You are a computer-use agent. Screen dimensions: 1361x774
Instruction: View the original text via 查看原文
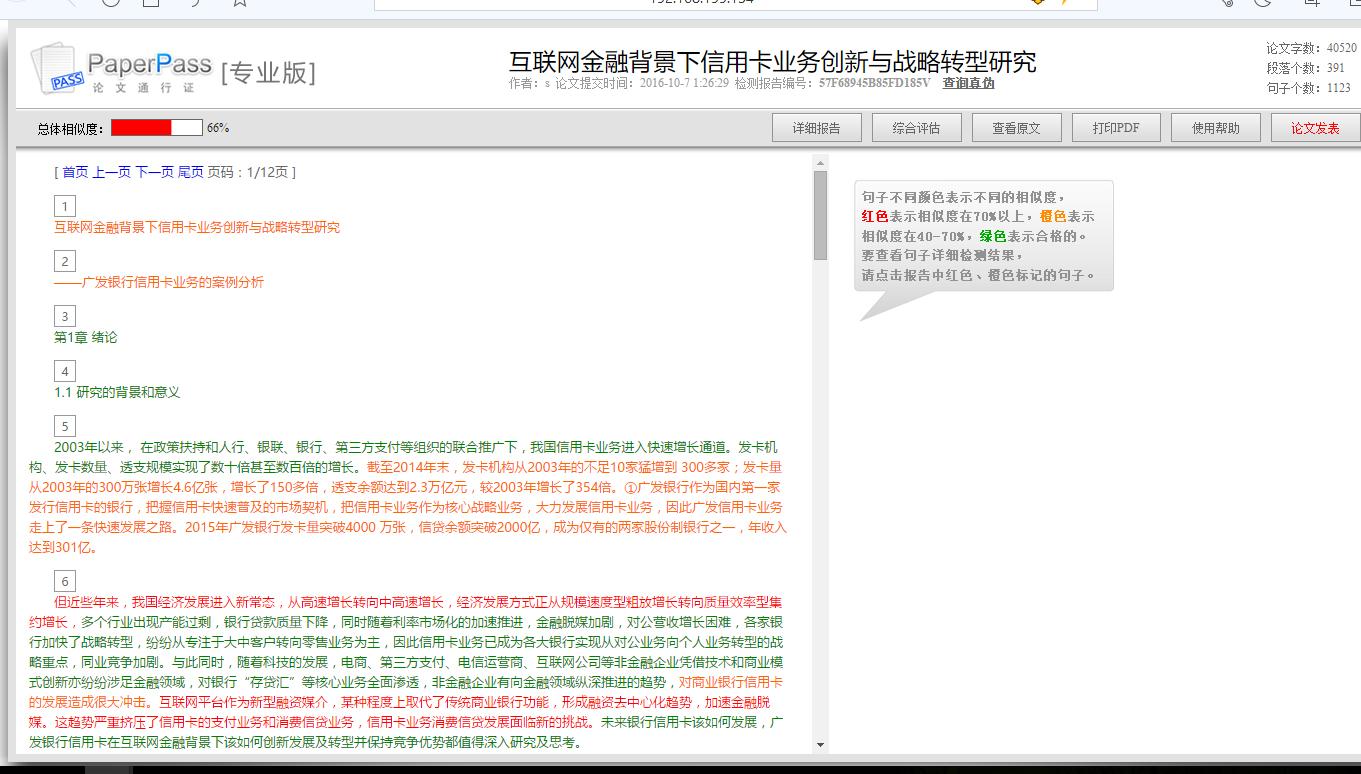(x=1016, y=128)
